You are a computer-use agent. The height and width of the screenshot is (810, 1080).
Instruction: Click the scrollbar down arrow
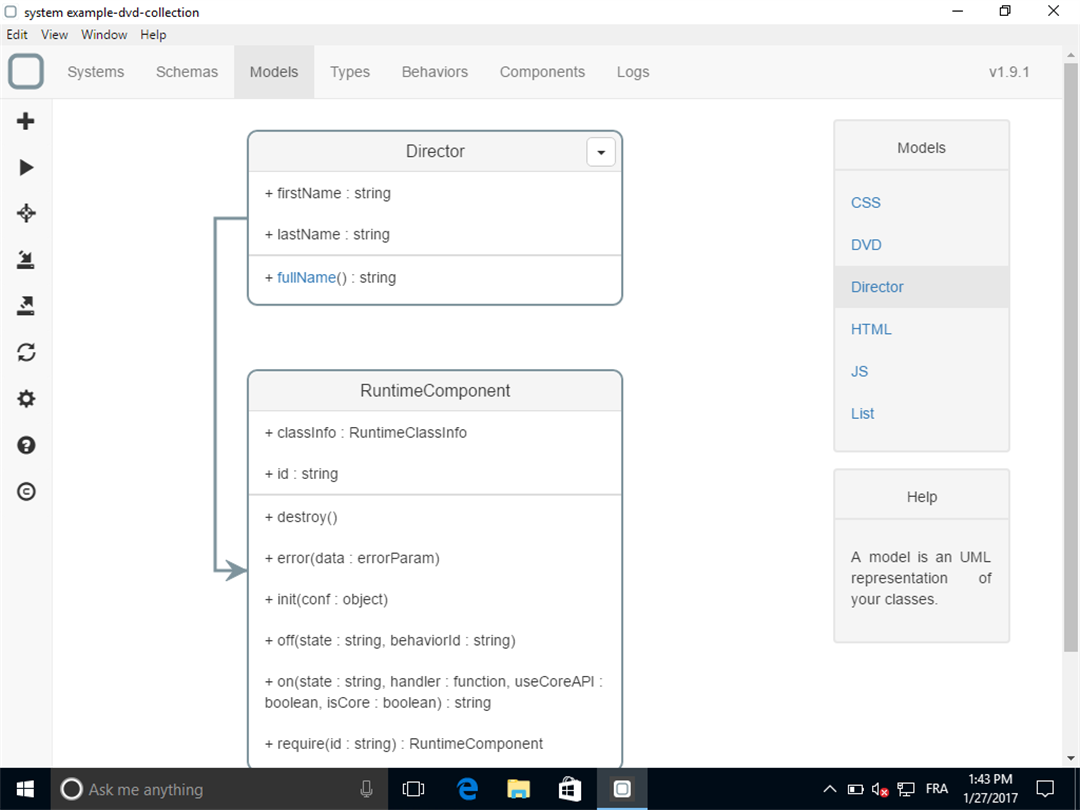tap(1071, 758)
